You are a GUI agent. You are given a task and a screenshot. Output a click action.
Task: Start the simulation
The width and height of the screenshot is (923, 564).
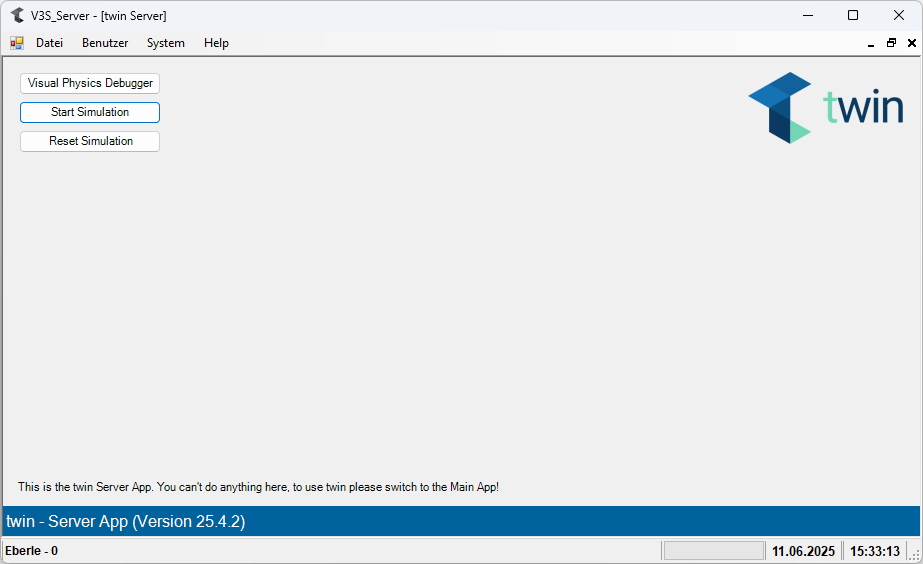(90, 112)
